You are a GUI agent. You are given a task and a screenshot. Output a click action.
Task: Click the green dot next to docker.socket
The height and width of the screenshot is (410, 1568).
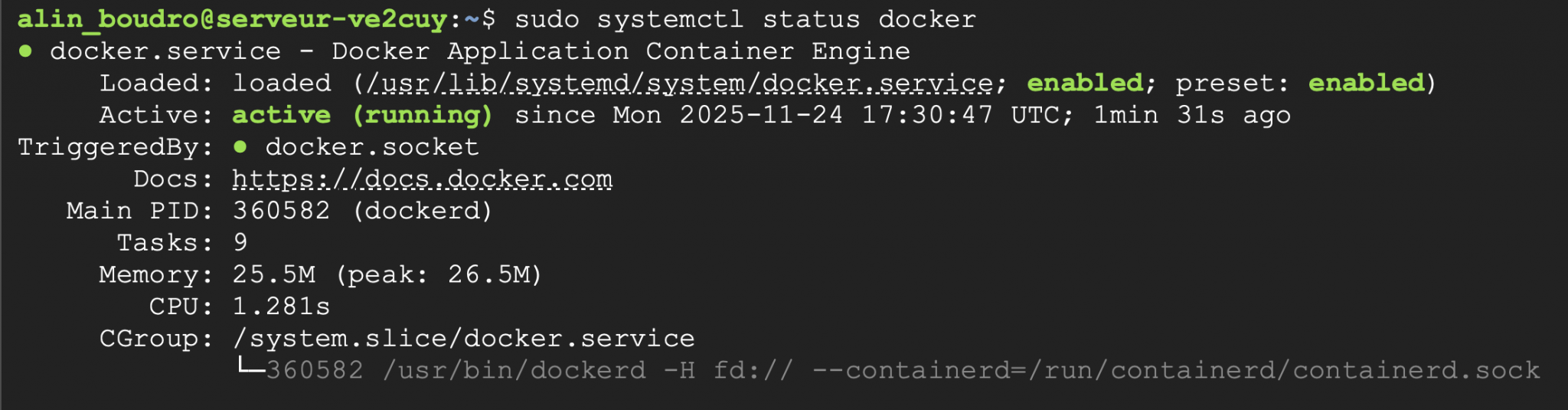(240, 146)
